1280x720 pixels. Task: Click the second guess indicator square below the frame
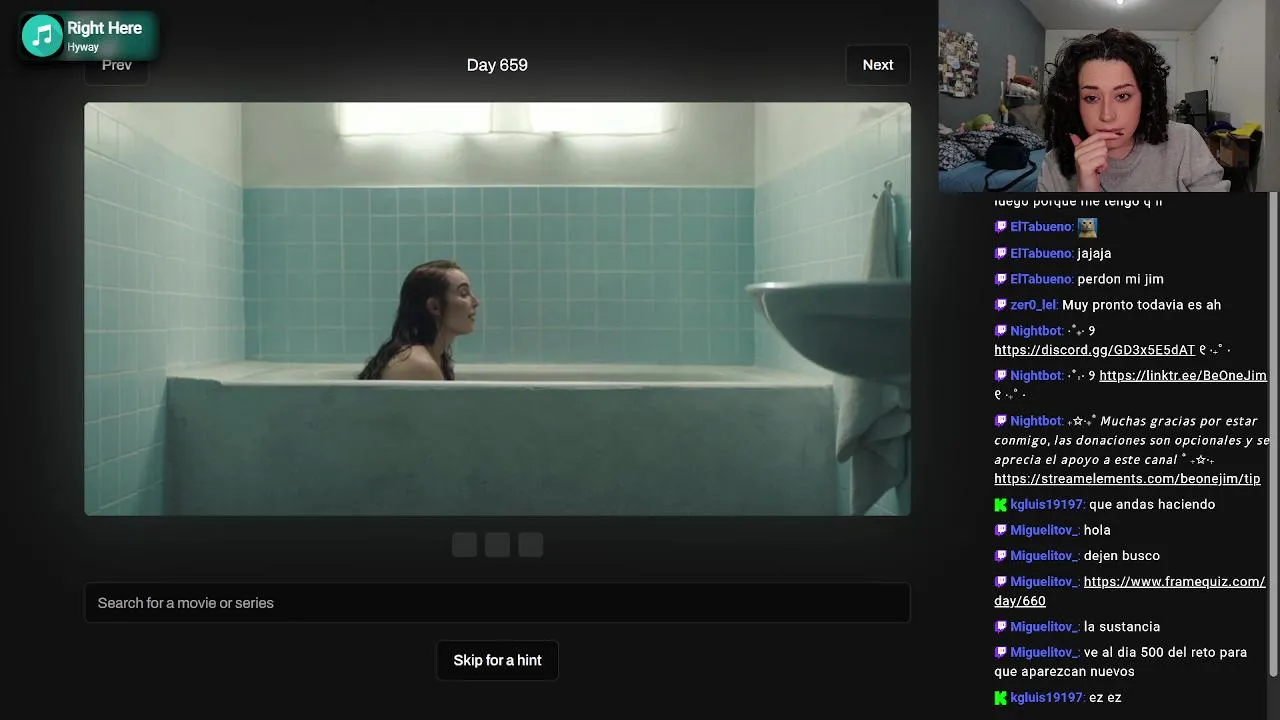click(x=497, y=545)
